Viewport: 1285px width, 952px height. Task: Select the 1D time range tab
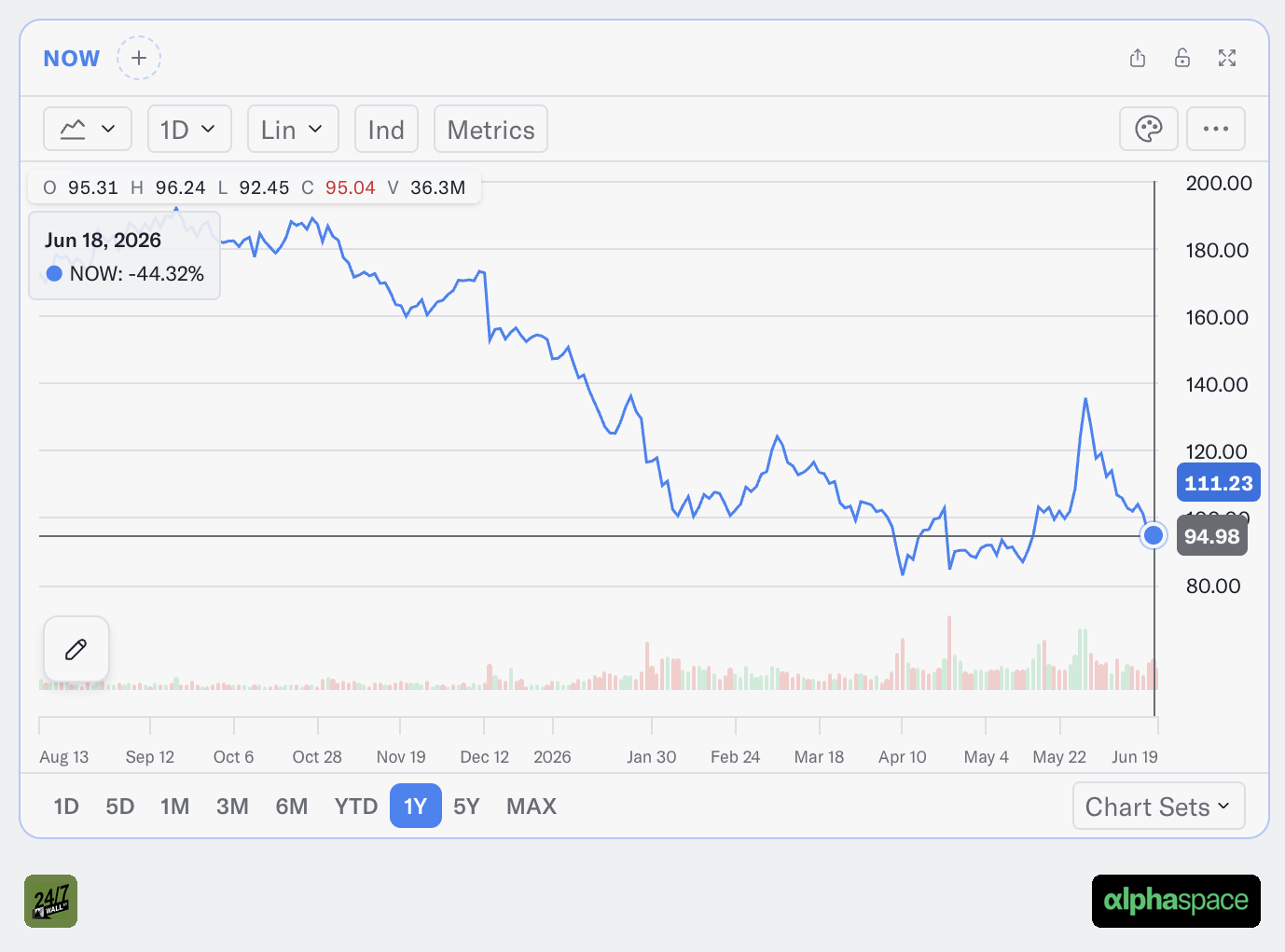(x=66, y=807)
